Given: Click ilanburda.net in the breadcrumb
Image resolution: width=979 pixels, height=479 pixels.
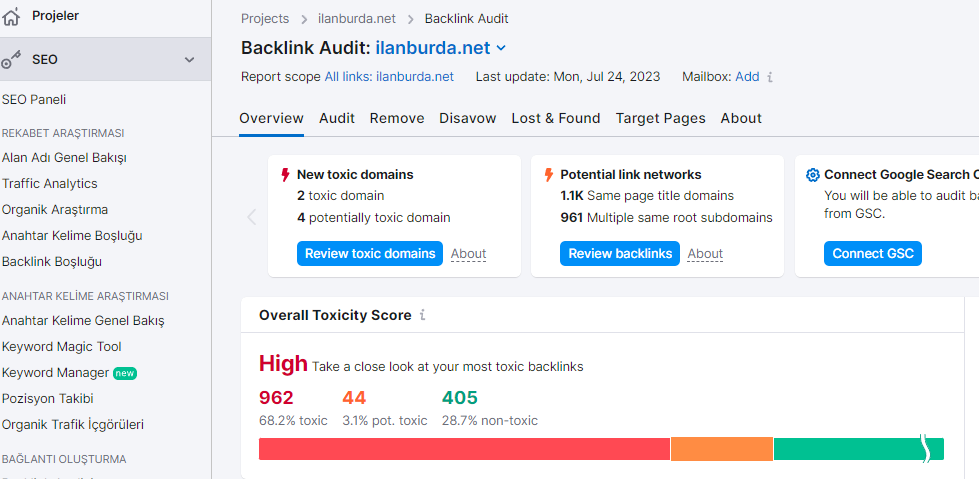Looking at the screenshot, I should click(357, 19).
